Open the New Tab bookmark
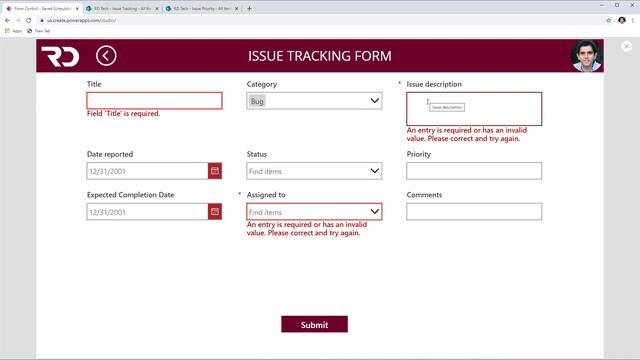The width and height of the screenshot is (640, 360). [x=39, y=31]
